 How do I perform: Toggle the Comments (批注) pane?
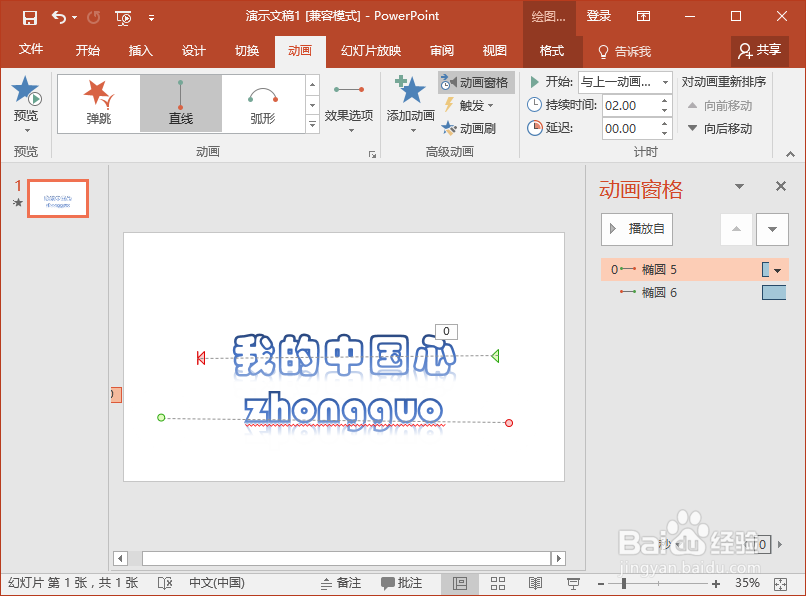pos(401,583)
